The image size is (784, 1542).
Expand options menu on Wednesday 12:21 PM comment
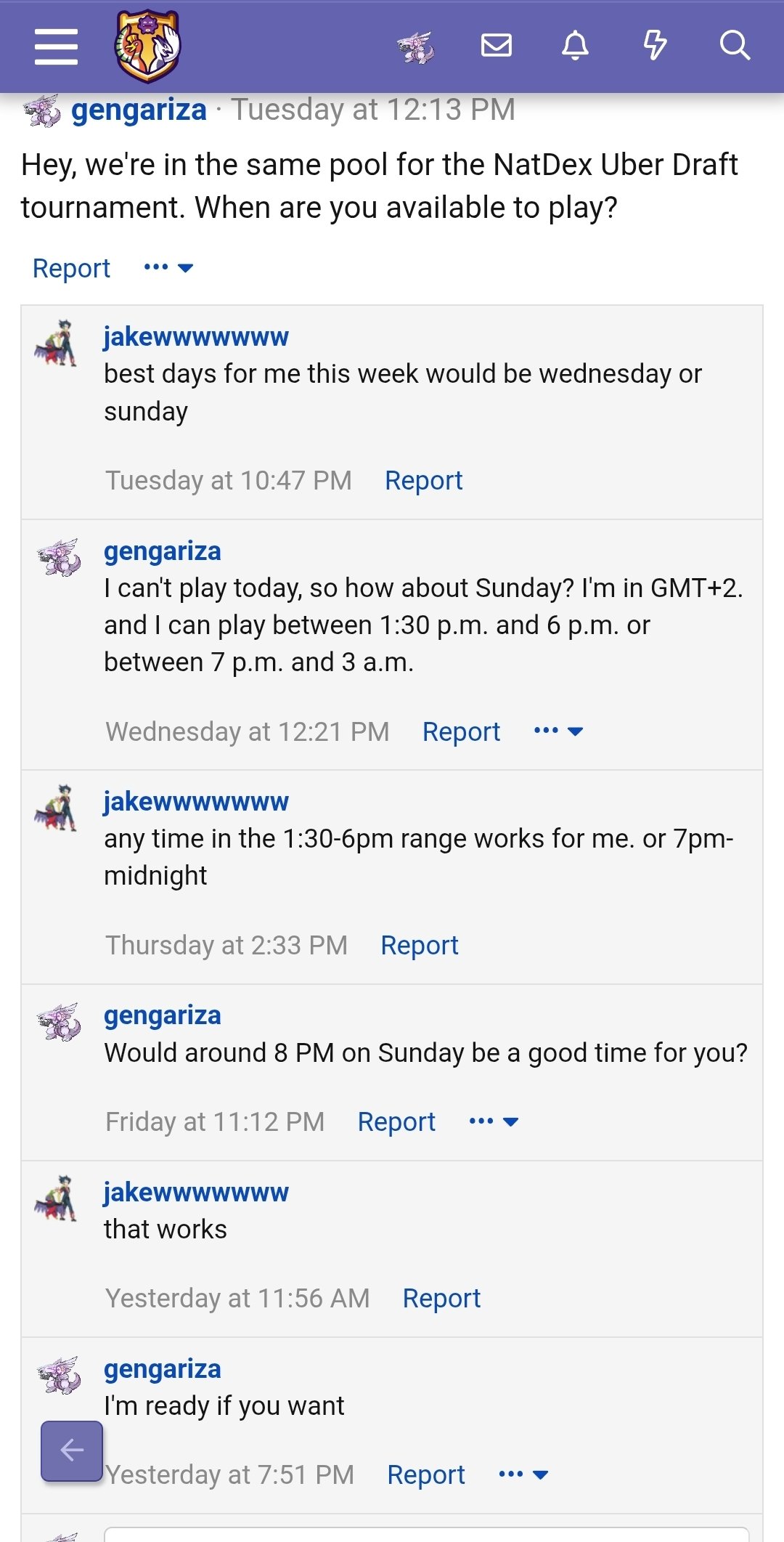point(558,731)
